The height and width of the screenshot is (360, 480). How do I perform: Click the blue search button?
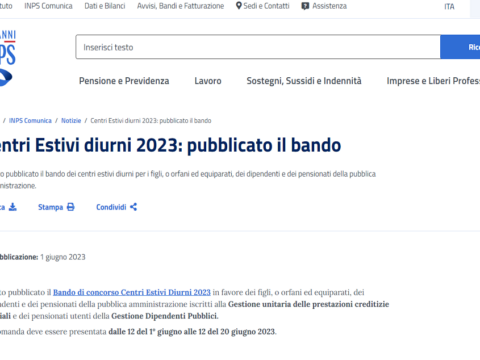coord(460,47)
